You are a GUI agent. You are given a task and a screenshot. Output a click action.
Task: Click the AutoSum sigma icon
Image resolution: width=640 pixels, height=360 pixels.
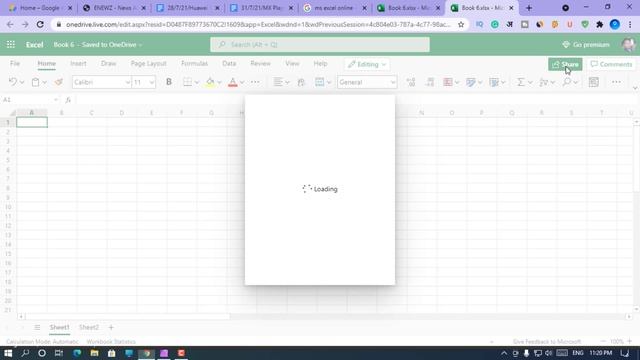tap(520, 82)
